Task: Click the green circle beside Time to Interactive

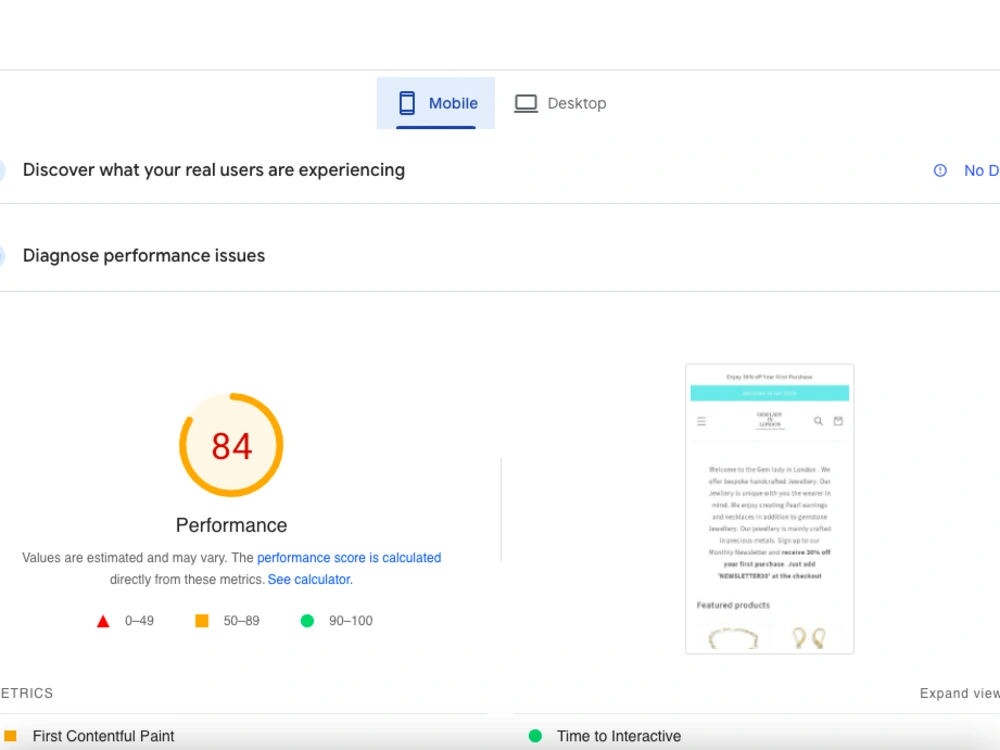Action: click(536, 736)
